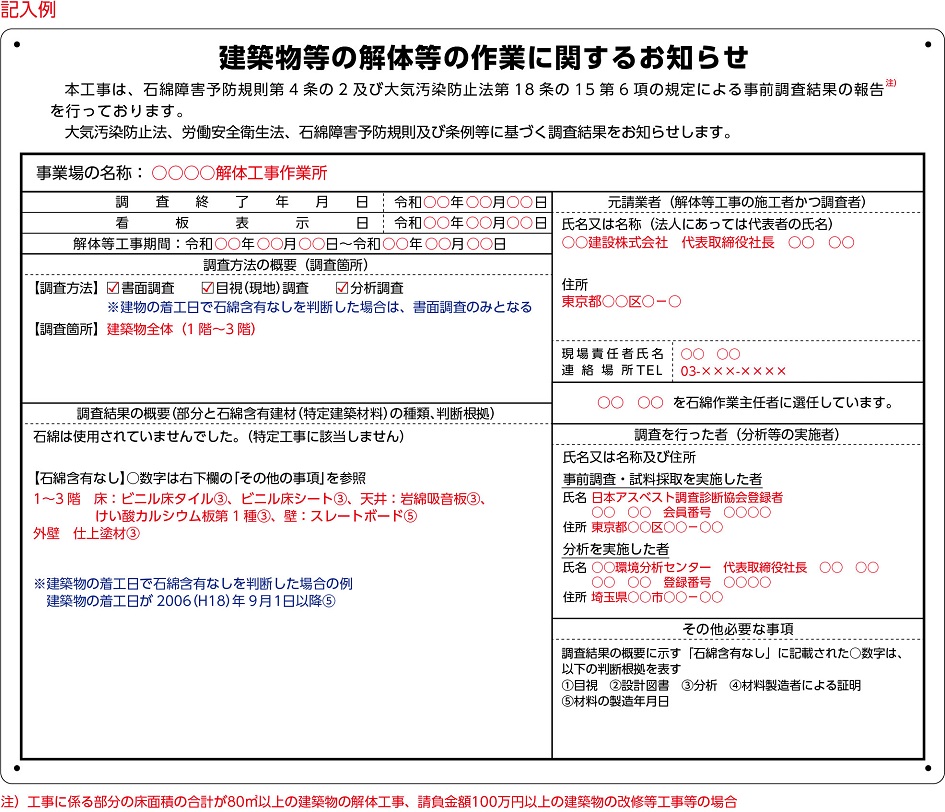Click the red text 日本アスベスト調査診断協会登録者
945x812 pixels.
687,497
